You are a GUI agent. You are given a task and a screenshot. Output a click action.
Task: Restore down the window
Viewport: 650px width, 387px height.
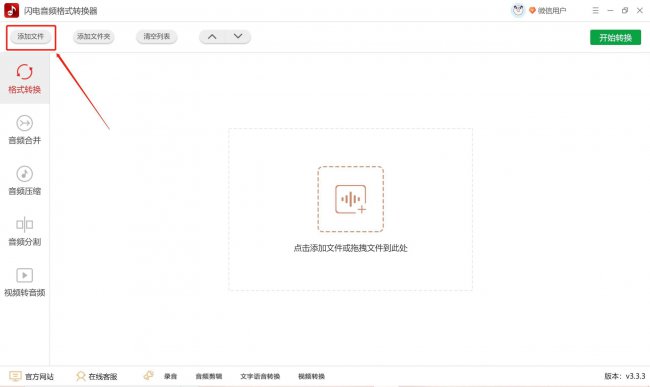[x=625, y=11]
